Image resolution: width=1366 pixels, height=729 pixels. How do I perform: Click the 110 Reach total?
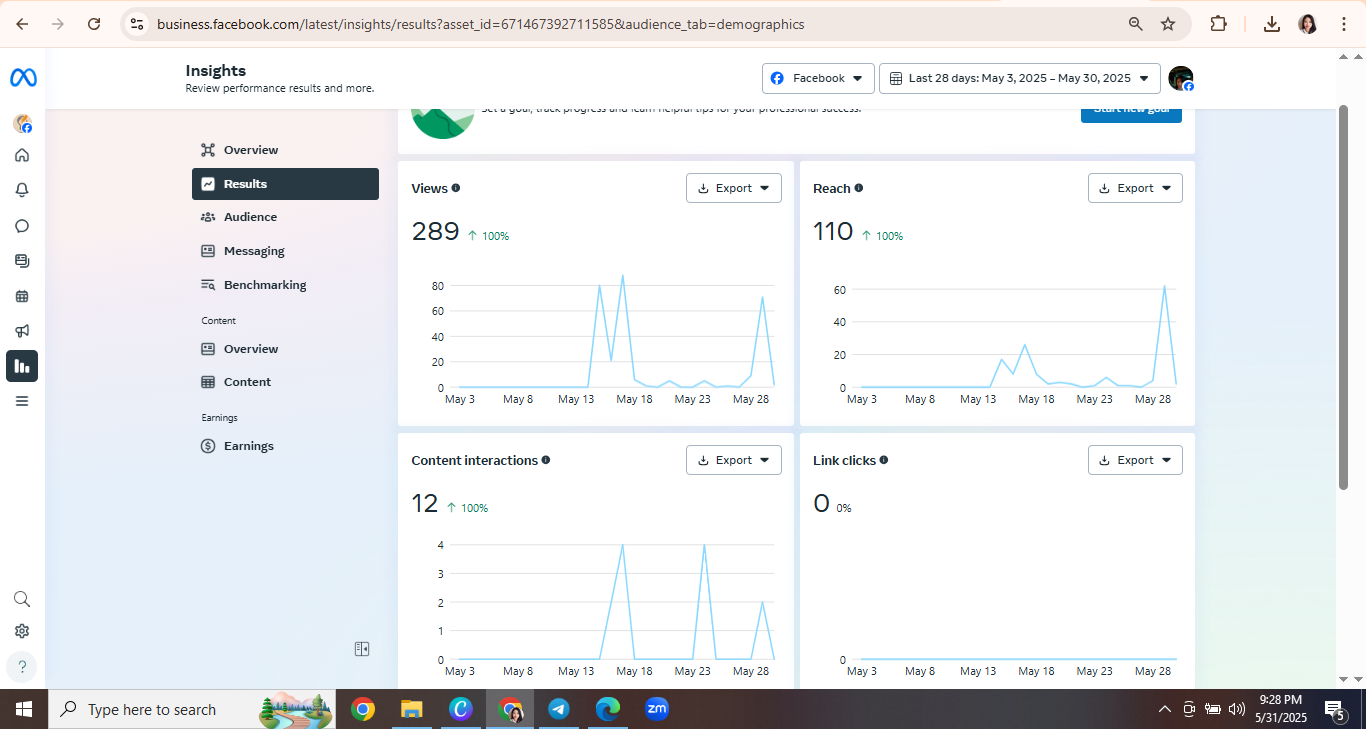(x=833, y=232)
